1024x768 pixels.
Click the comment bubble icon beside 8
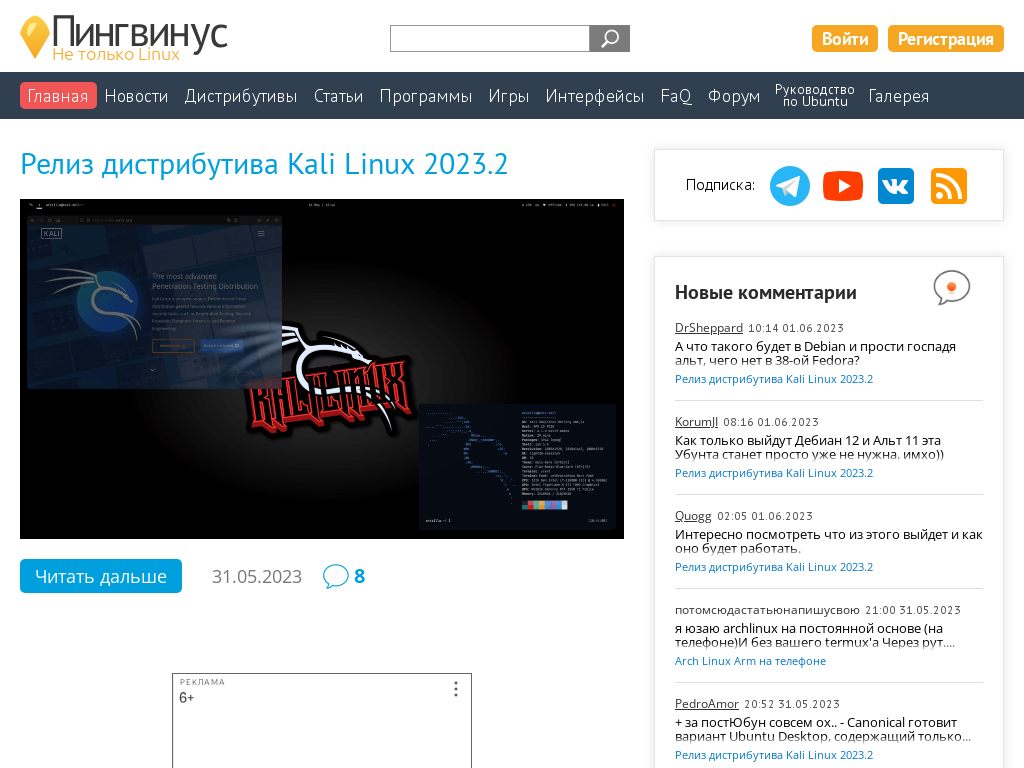[336, 576]
